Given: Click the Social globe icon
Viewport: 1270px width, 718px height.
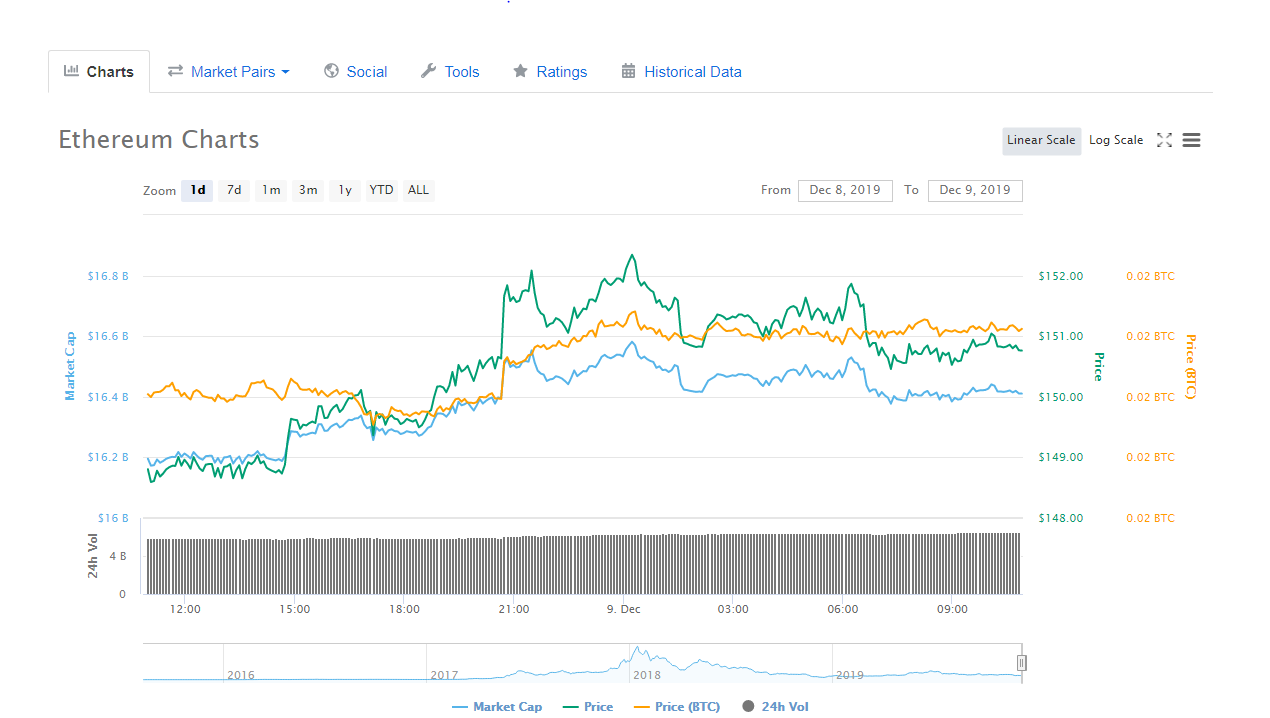Looking at the screenshot, I should [x=331, y=71].
